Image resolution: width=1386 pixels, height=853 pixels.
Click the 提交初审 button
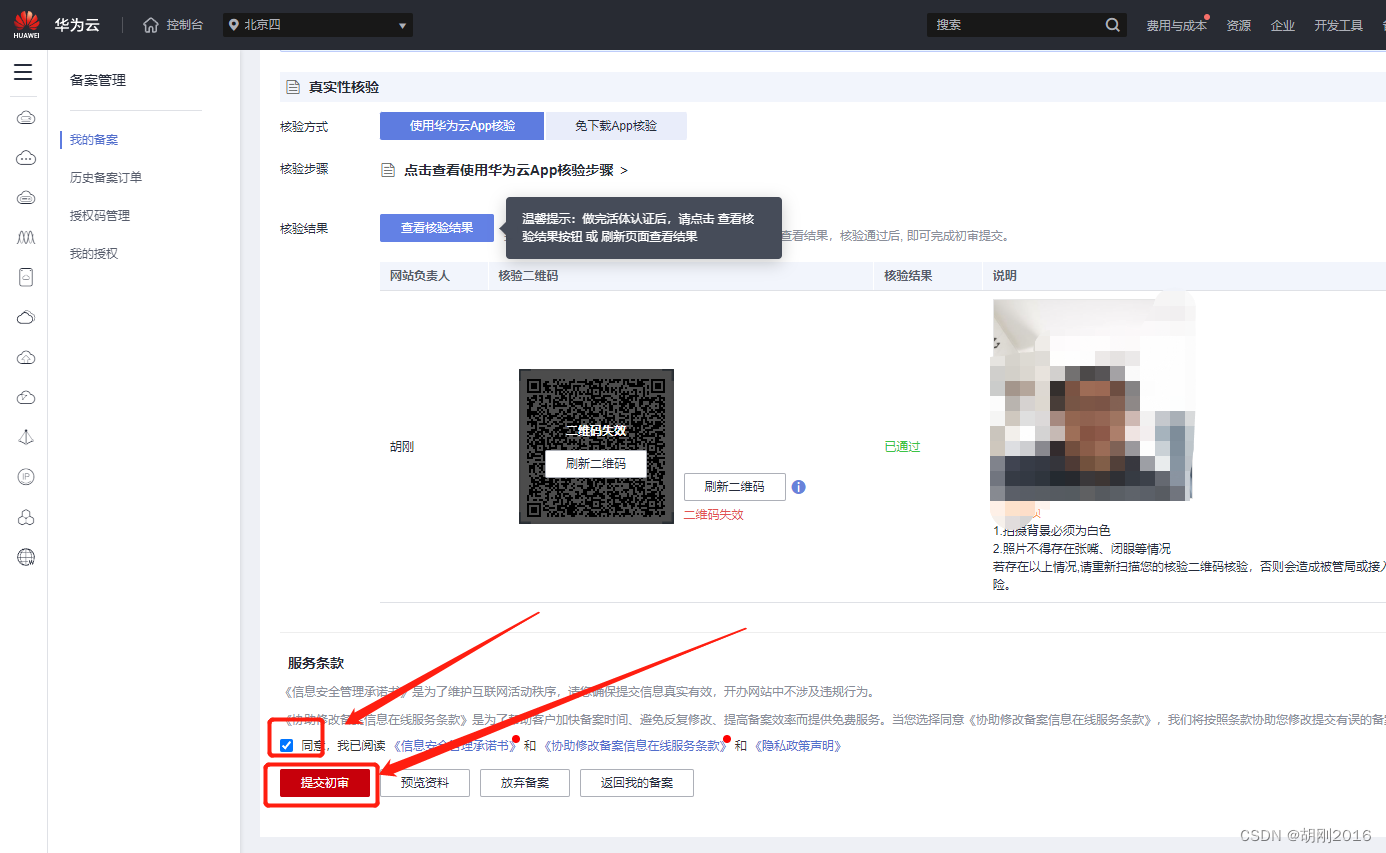coord(325,783)
